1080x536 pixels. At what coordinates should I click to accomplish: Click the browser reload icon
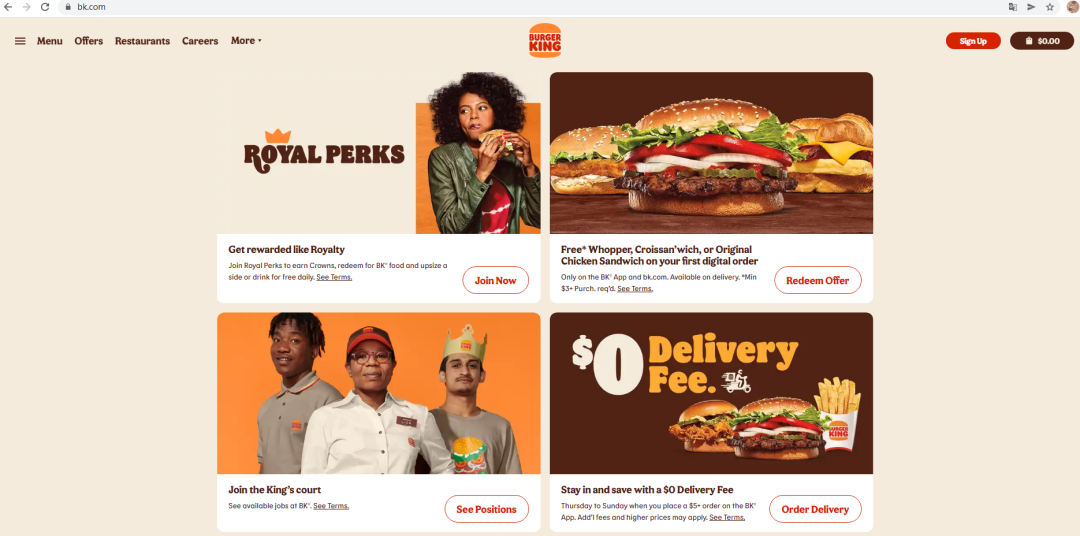pyautogui.click(x=45, y=7)
